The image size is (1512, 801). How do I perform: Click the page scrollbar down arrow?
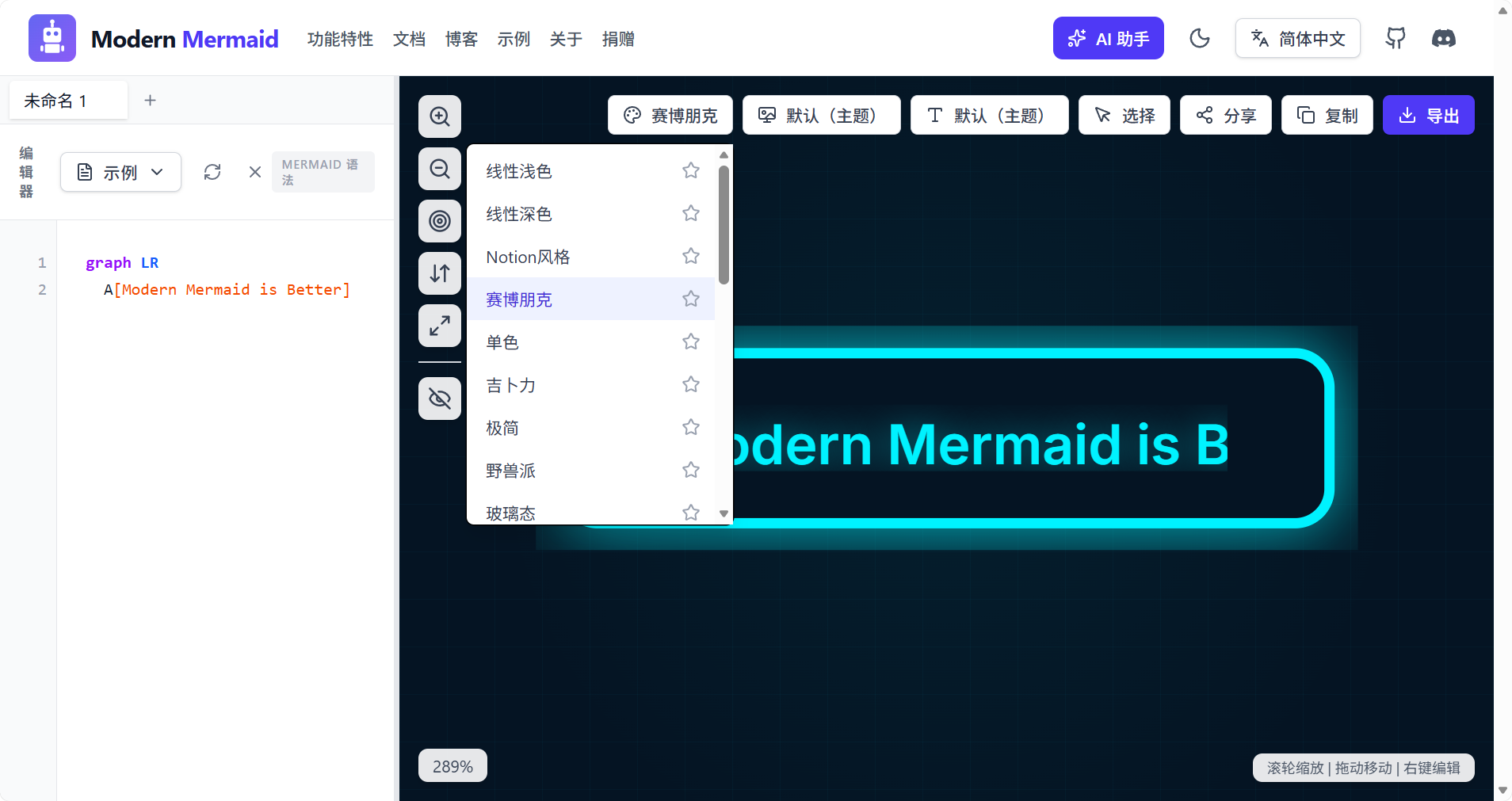coord(1502,790)
